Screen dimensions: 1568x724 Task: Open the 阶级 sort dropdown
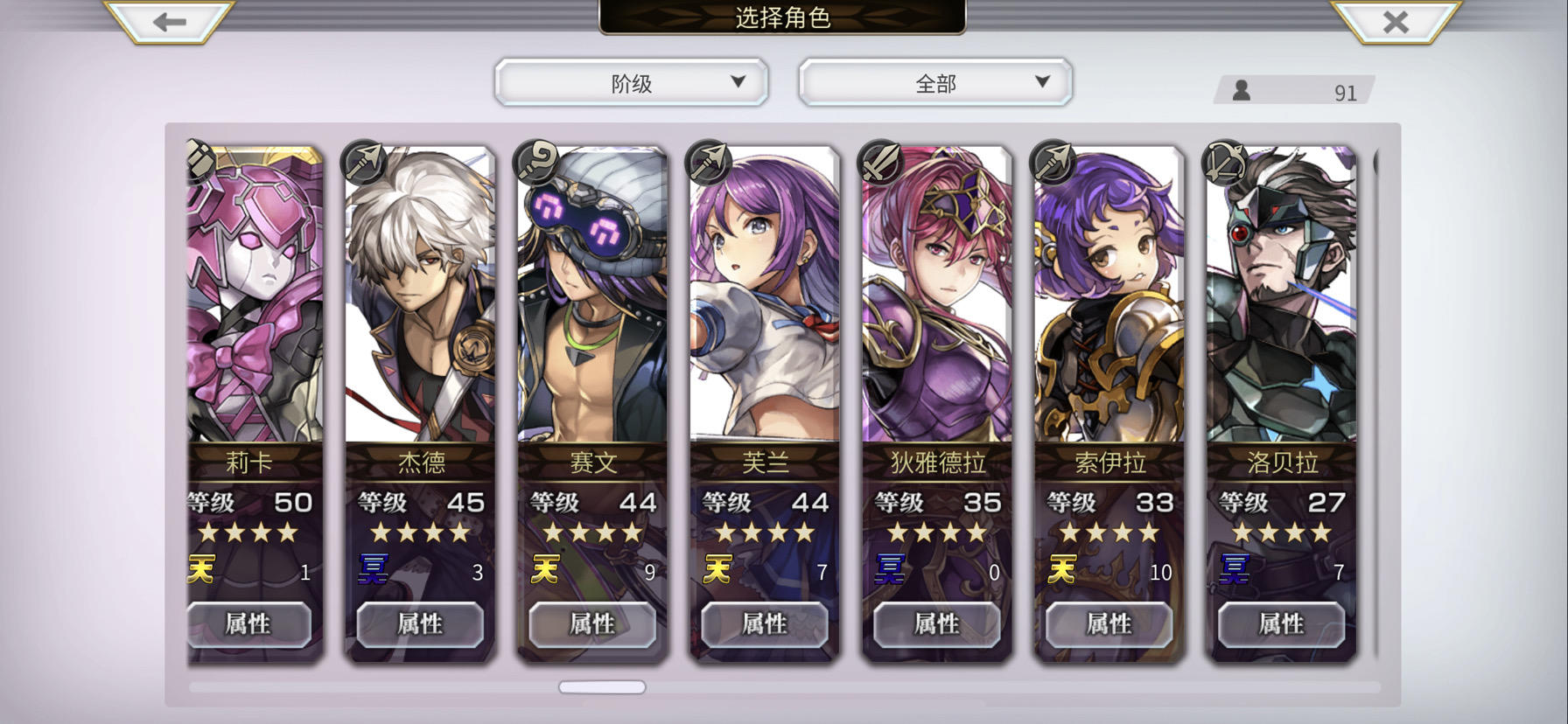point(631,83)
